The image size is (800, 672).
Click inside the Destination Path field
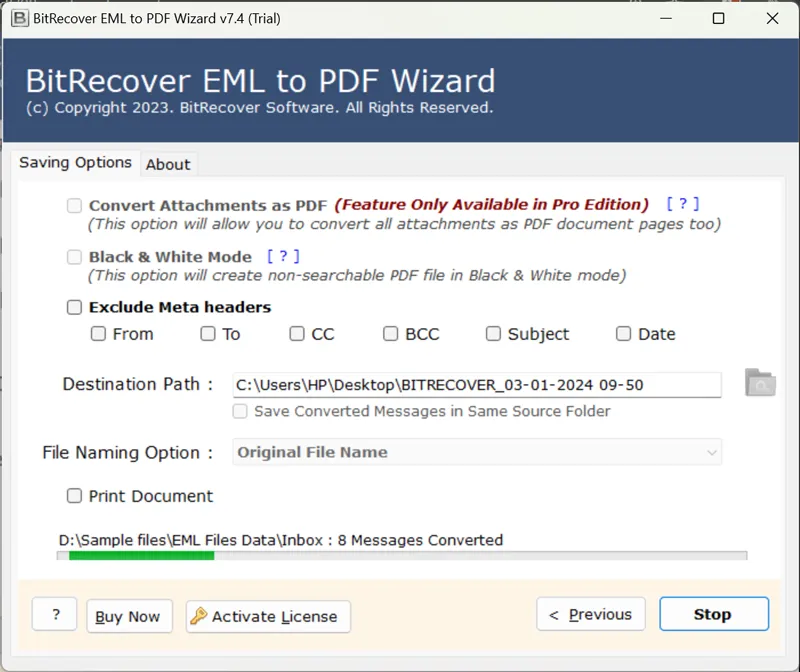pyautogui.click(x=477, y=385)
